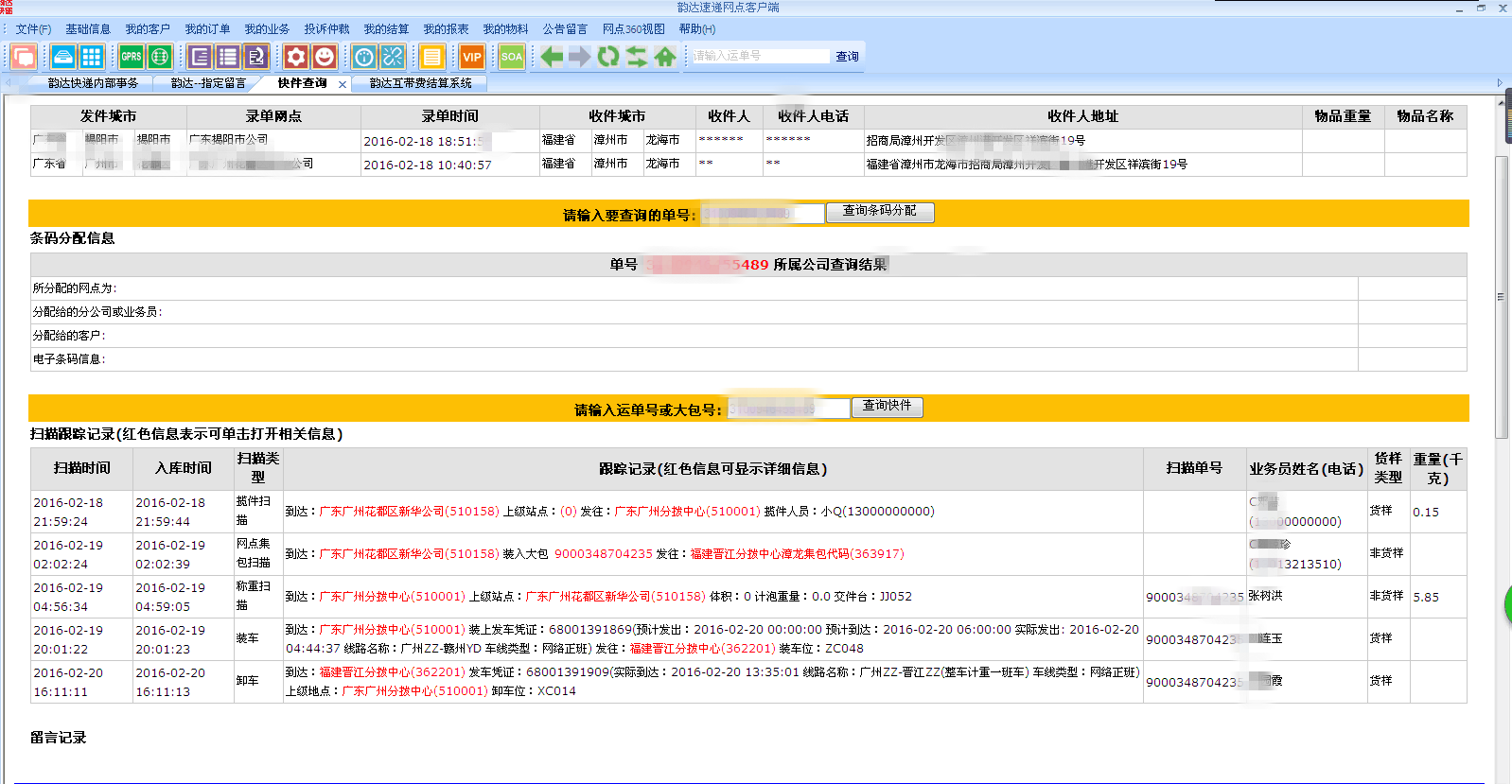The height and width of the screenshot is (784, 1512).
Task: Switch to 韵达快递内部事务 tab
Action: tap(93, 83)
